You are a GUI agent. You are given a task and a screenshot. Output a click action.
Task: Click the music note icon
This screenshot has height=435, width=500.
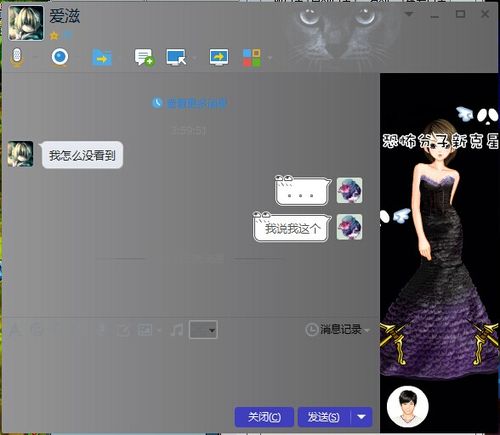coord(177,330)
